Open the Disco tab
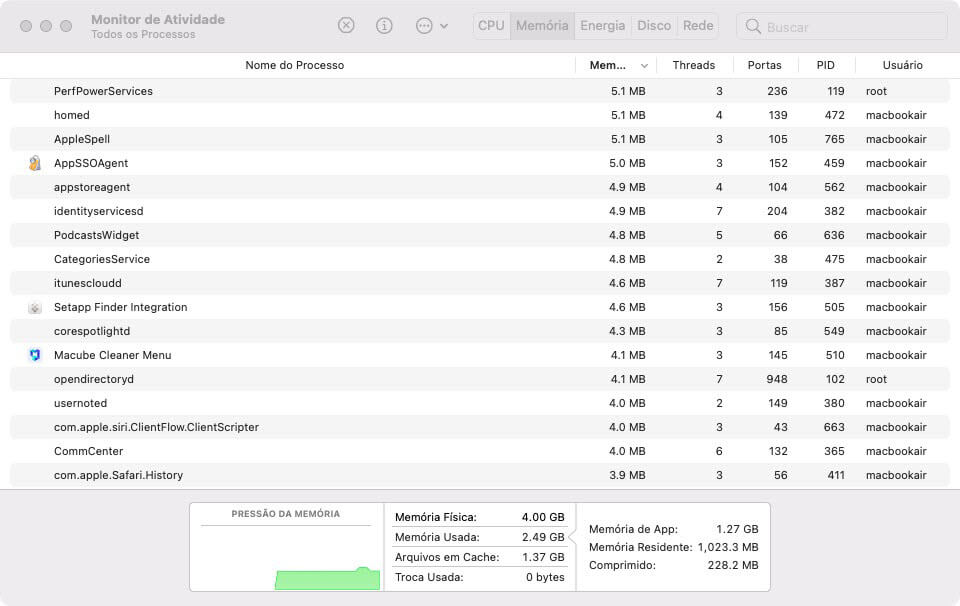960x606 pixels. click(x=654, y=26)
